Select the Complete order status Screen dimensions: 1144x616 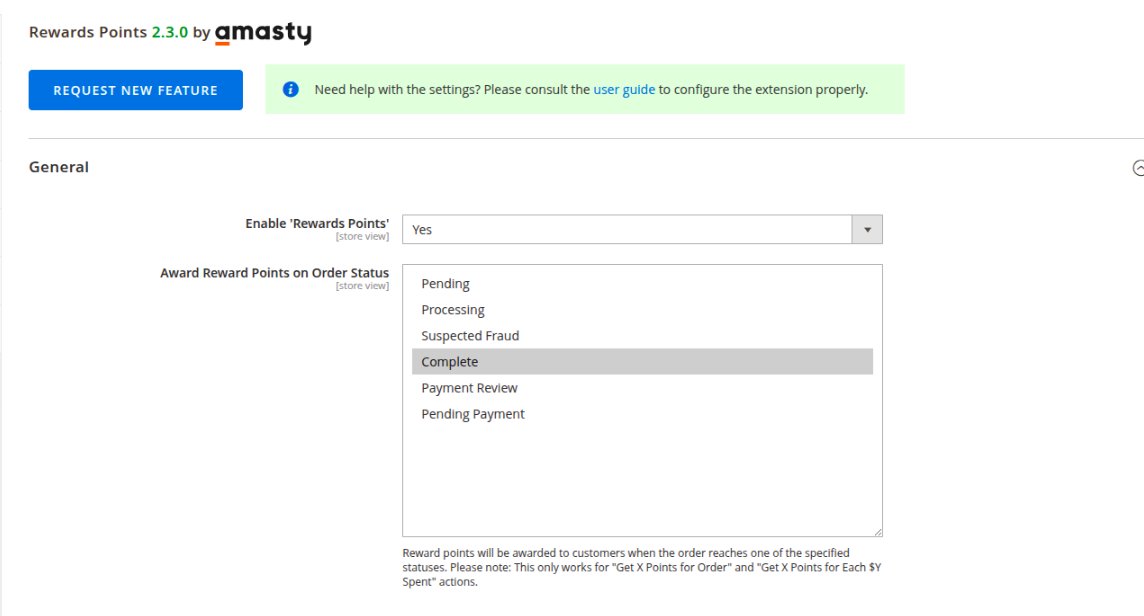[x=642, y=361]
